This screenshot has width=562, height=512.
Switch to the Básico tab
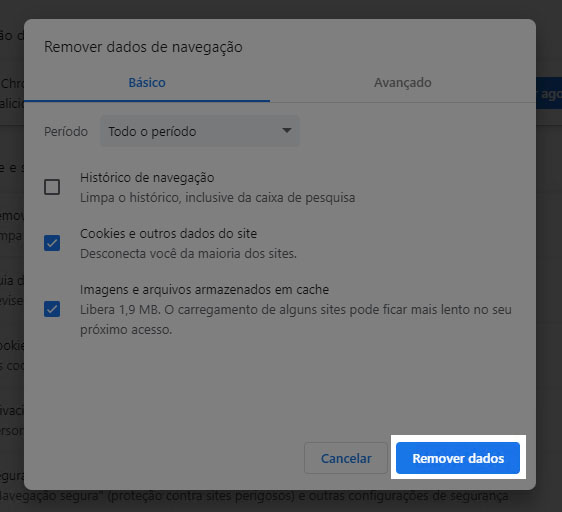tap(147, 83)
